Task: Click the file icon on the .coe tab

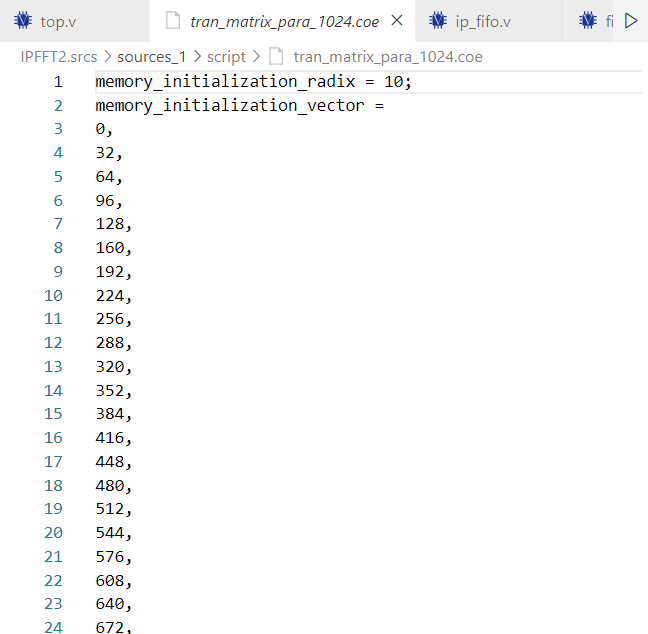Action: 173,20
